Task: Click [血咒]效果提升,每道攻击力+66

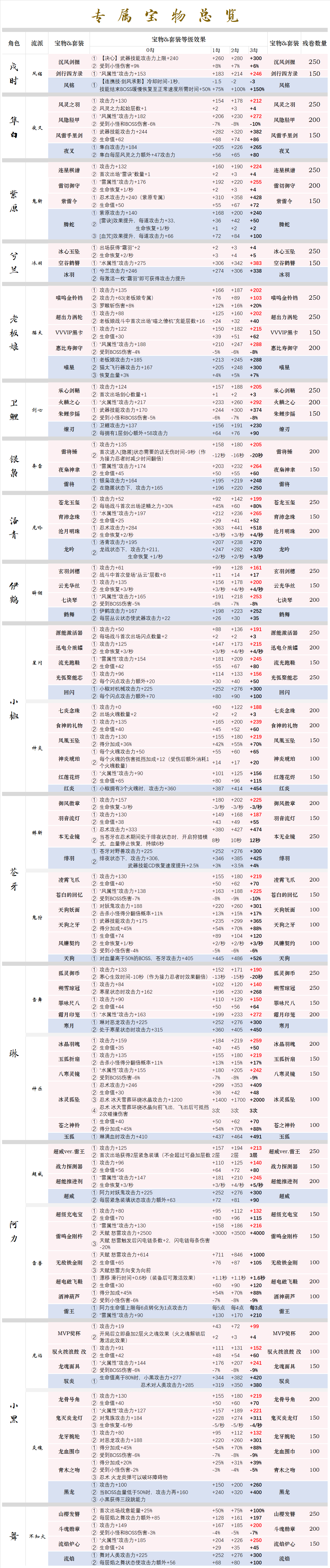Action: (x=136, y=236)
